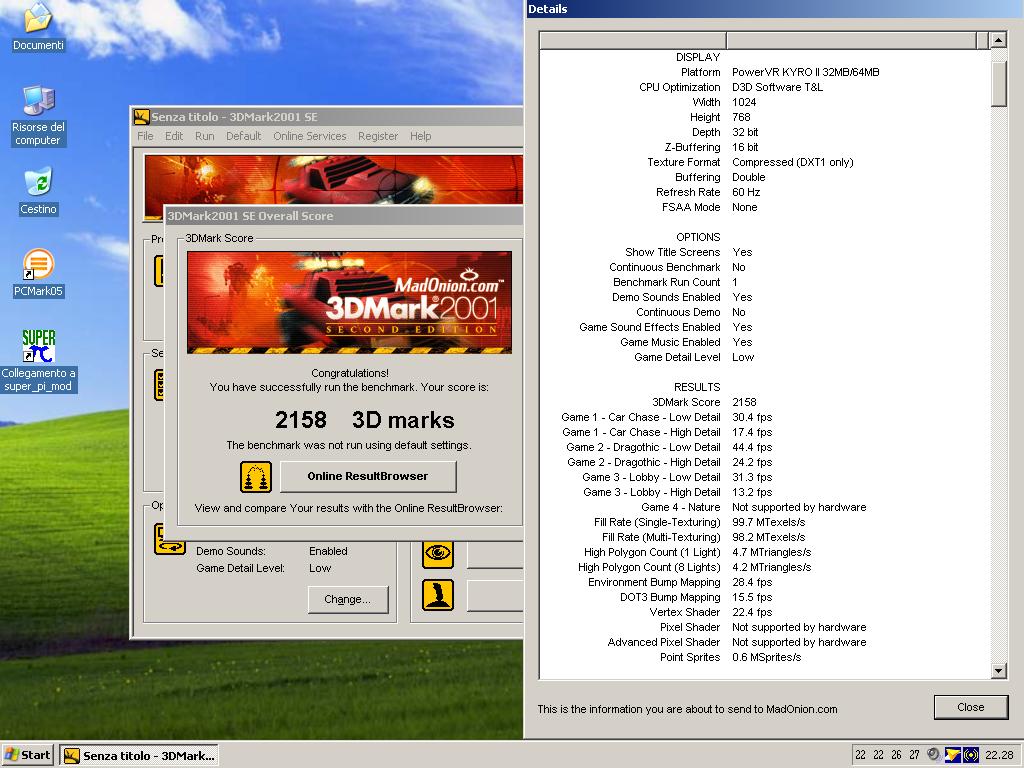1024x768 pixels.
Task: Select the 'PowerVR KYRO II 32MB/64MB' platform value
Action: (x=805, y=72)
